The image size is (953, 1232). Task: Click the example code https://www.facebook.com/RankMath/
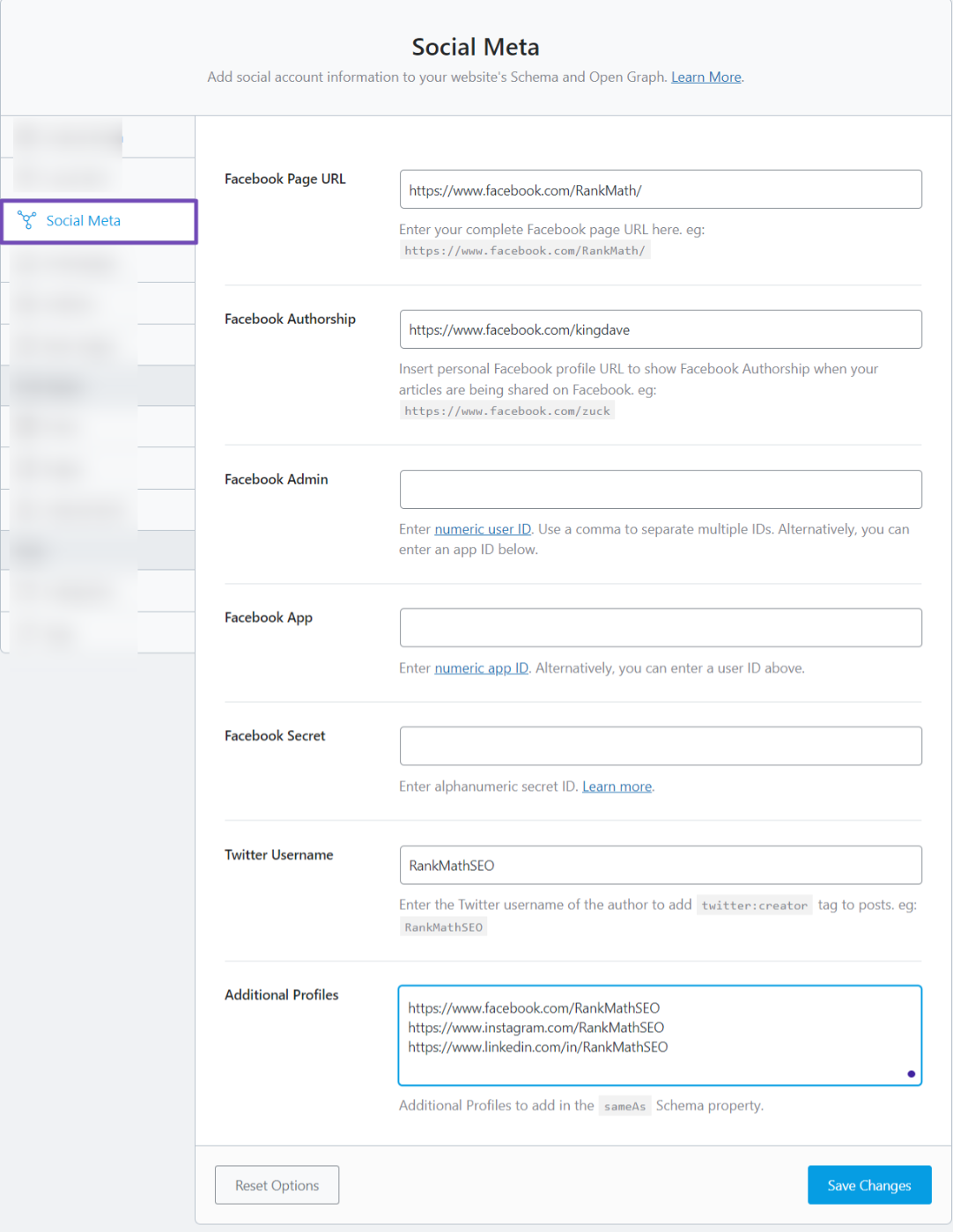click(x=525, y=251)
